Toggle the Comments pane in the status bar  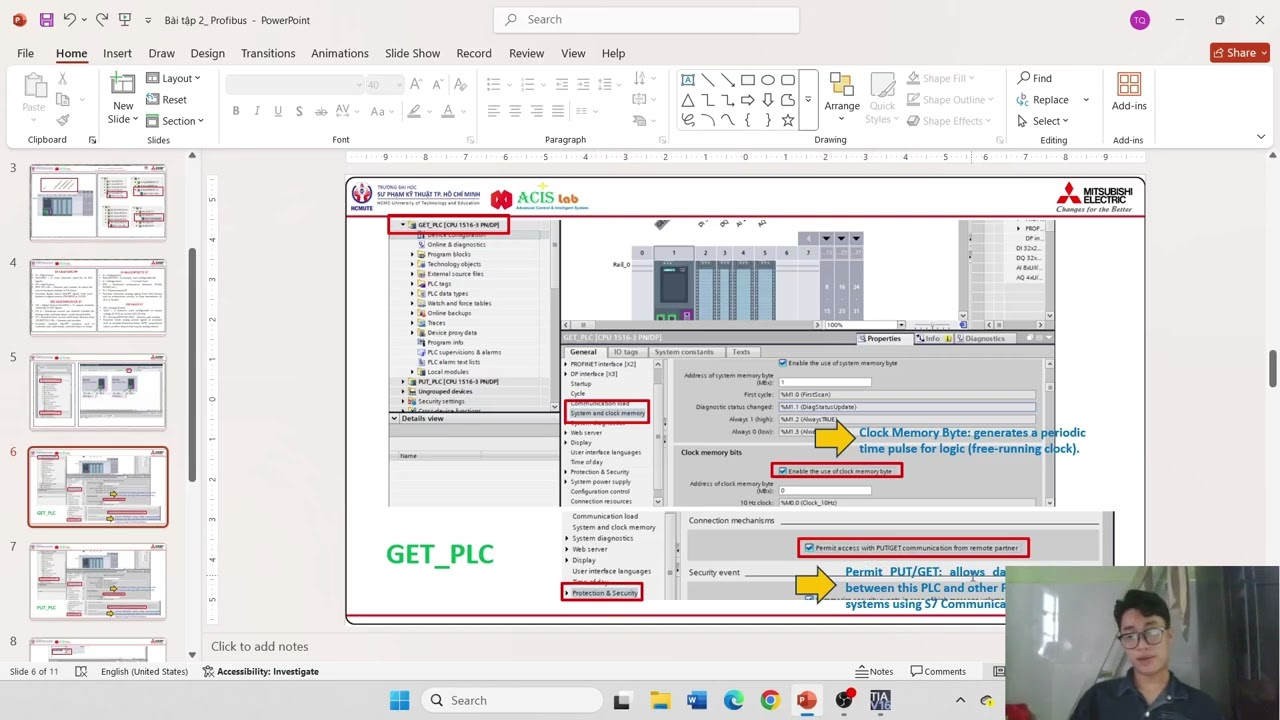click(937, 671)
